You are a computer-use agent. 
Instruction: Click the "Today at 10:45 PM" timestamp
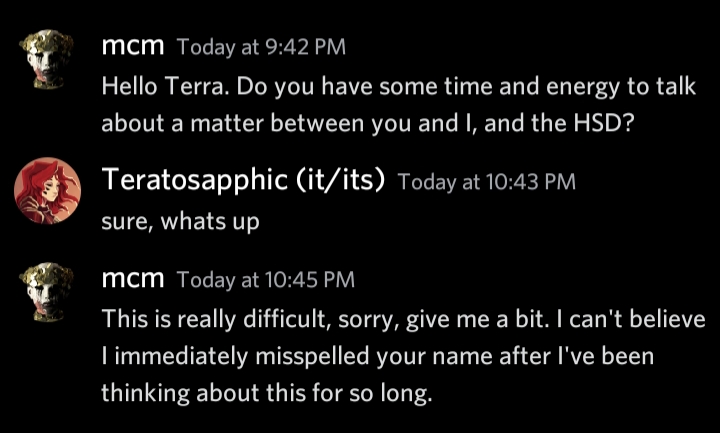pyautogui.click(x=265, y=280)
